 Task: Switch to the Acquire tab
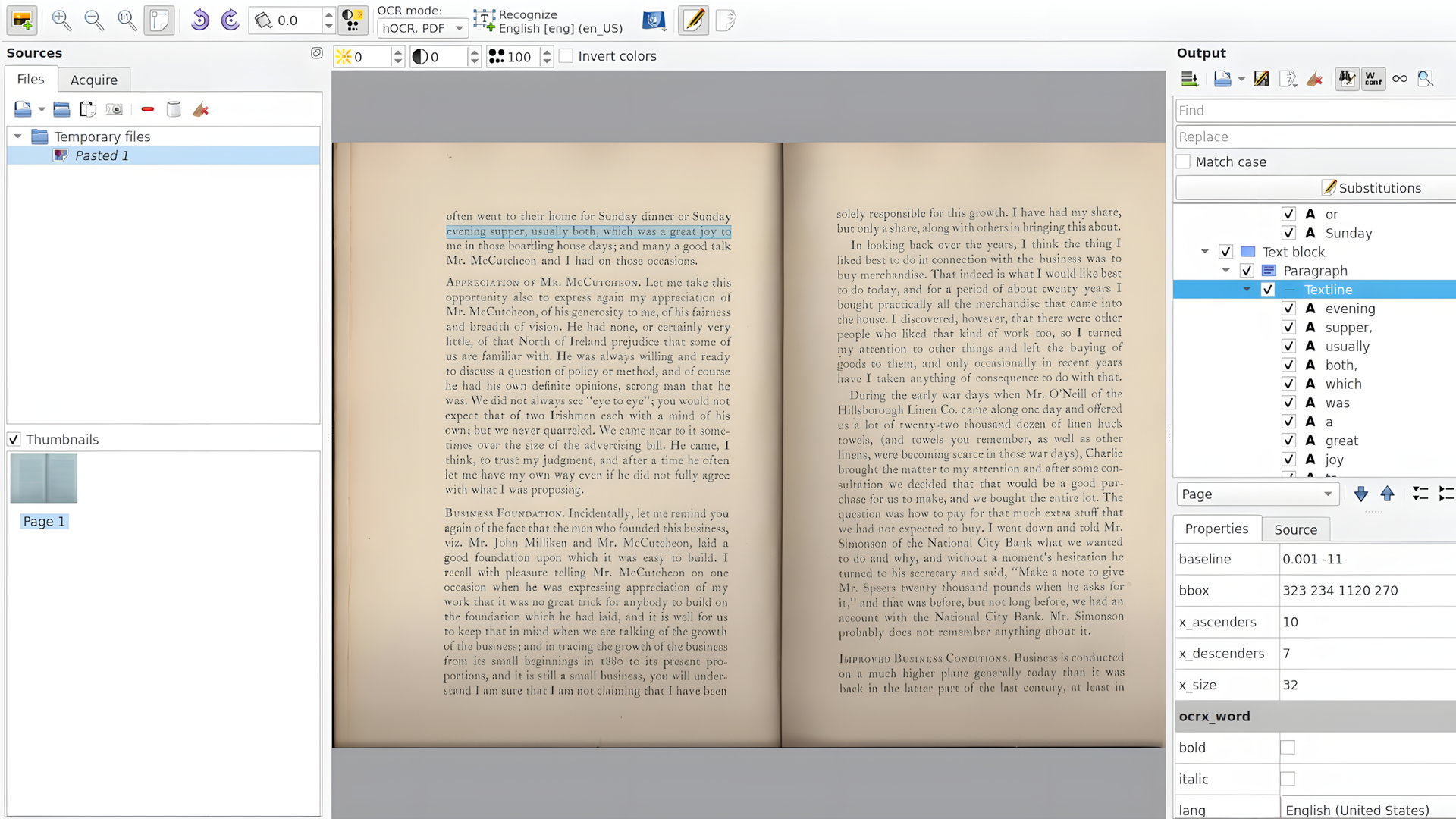pos(93,80)
